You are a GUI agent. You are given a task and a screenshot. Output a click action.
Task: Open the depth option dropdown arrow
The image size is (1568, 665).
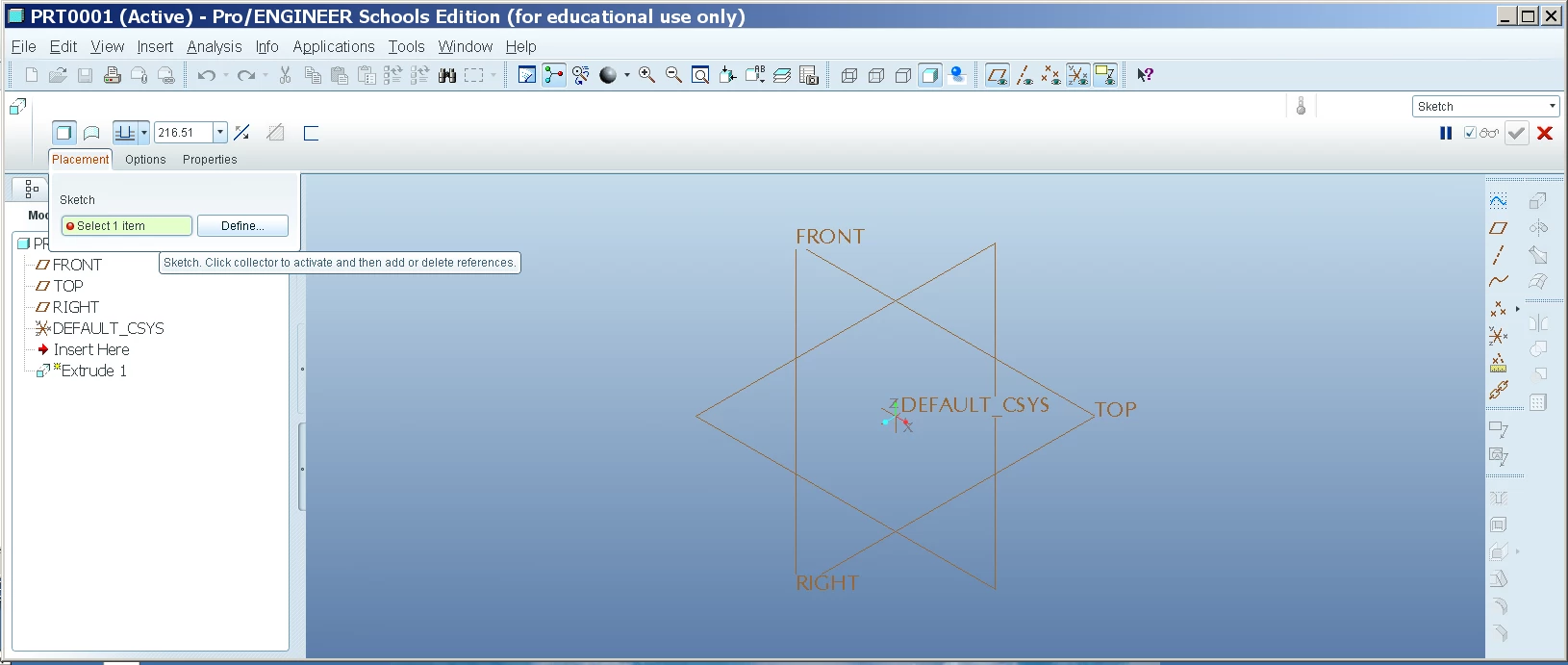144,133
